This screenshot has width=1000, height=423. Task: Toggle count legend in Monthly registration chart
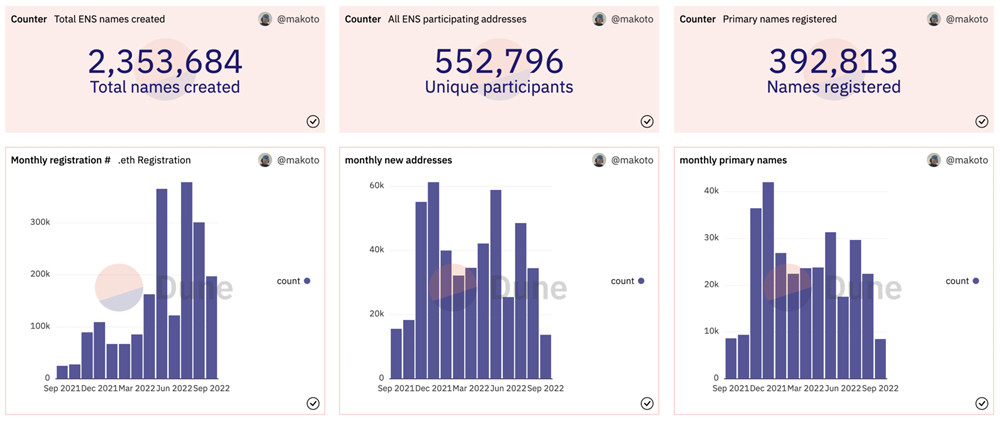tap(293, 281)
